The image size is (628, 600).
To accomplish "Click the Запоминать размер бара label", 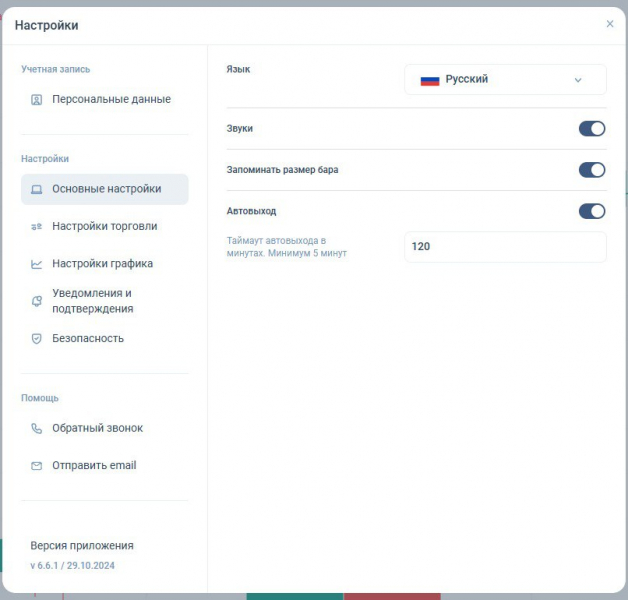I will 282,170.
